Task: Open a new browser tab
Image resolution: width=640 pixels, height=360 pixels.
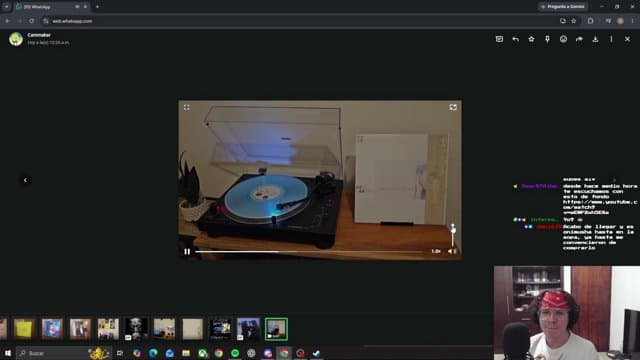Action: (97, 7)
